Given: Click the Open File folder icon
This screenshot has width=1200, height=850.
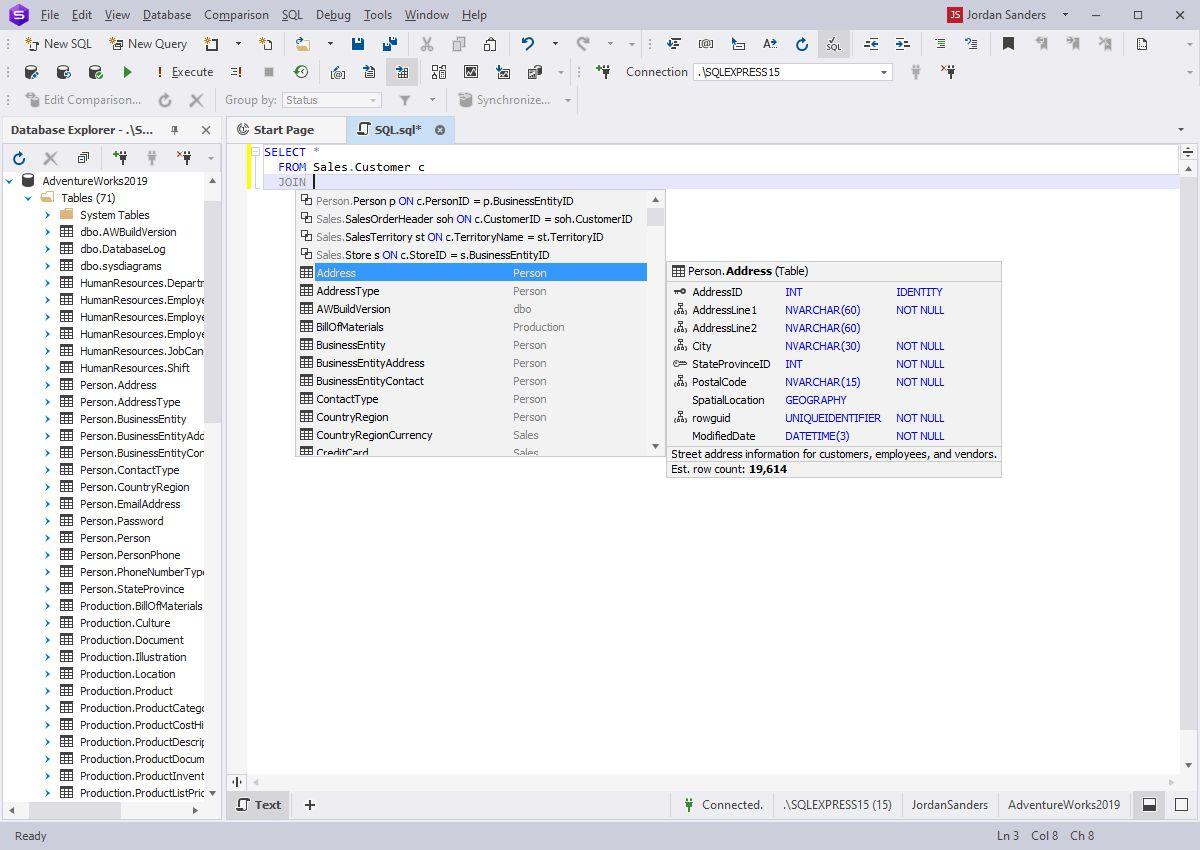Looking at the screenshot, I should pyautogui.click(x=302, y=44).
